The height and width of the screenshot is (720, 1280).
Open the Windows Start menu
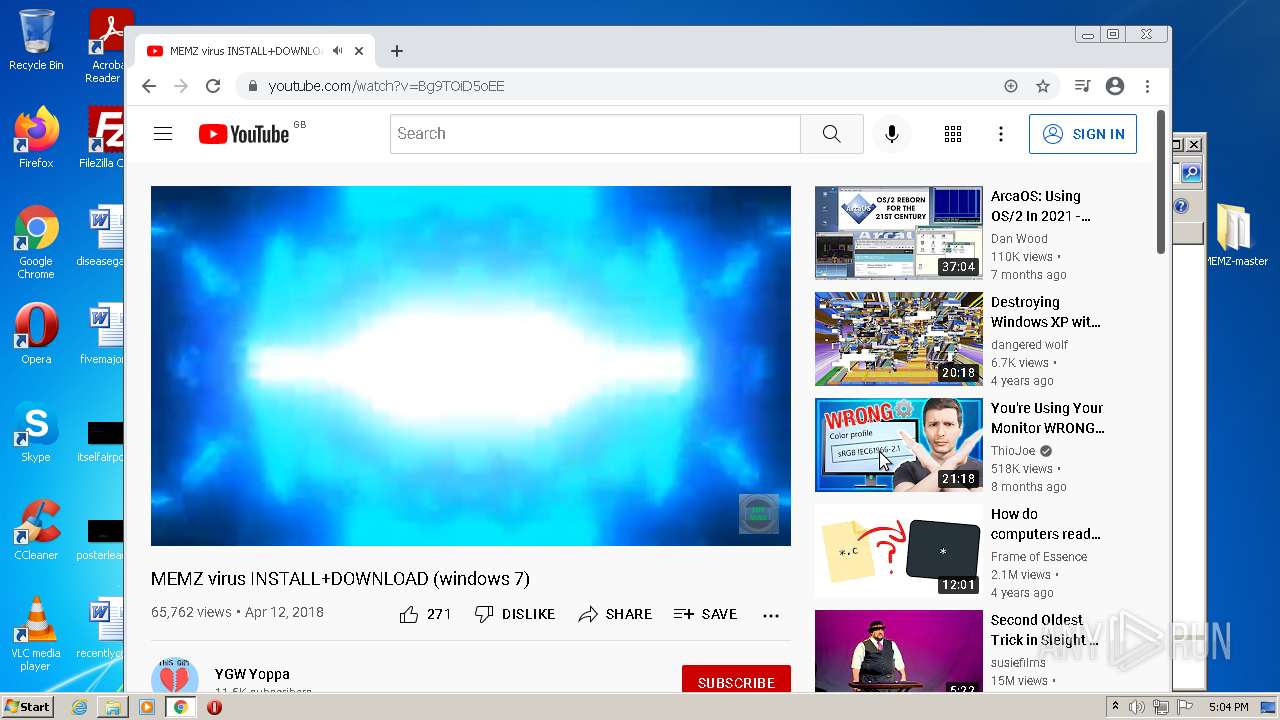(x=27, y=707)
